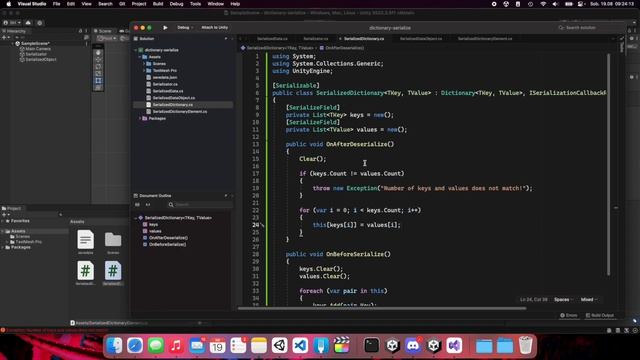Image resolution: width=640 pixels, height=360 pixels.
Task: Open the Mixed line endings selector
Action: pos(589,300)
